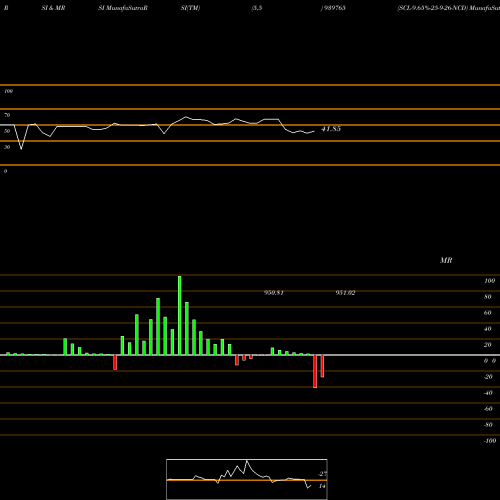Click the RSI axis label 100
Image resolution: width=500 pixels, height=500 pixels.
coord(8,91)
